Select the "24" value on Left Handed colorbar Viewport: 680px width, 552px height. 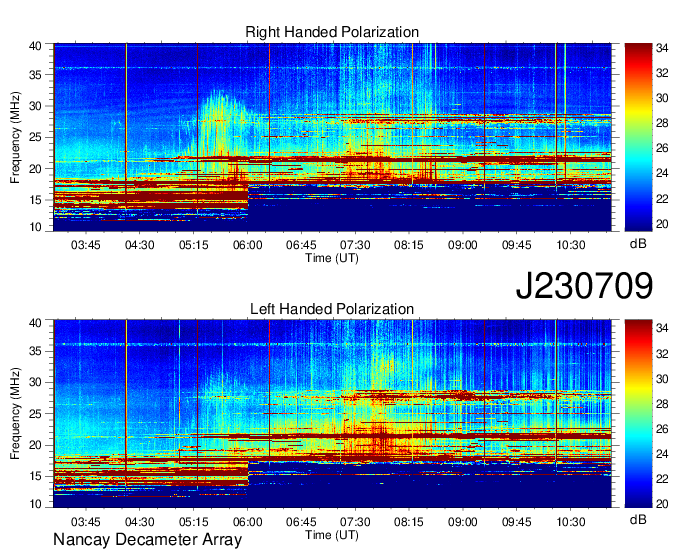click(662, 454)
